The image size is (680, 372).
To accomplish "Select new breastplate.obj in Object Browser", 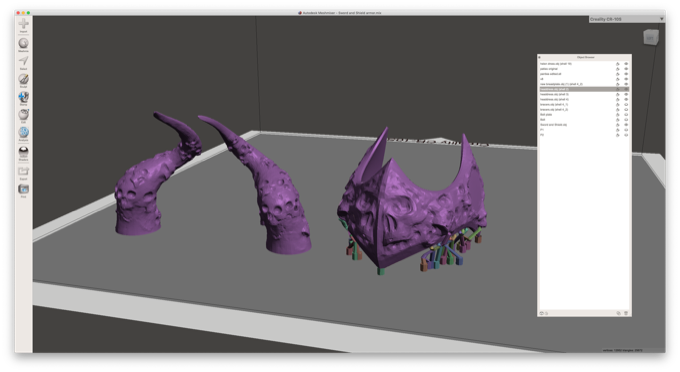I will pyautogui.click(x=584, y=84).
